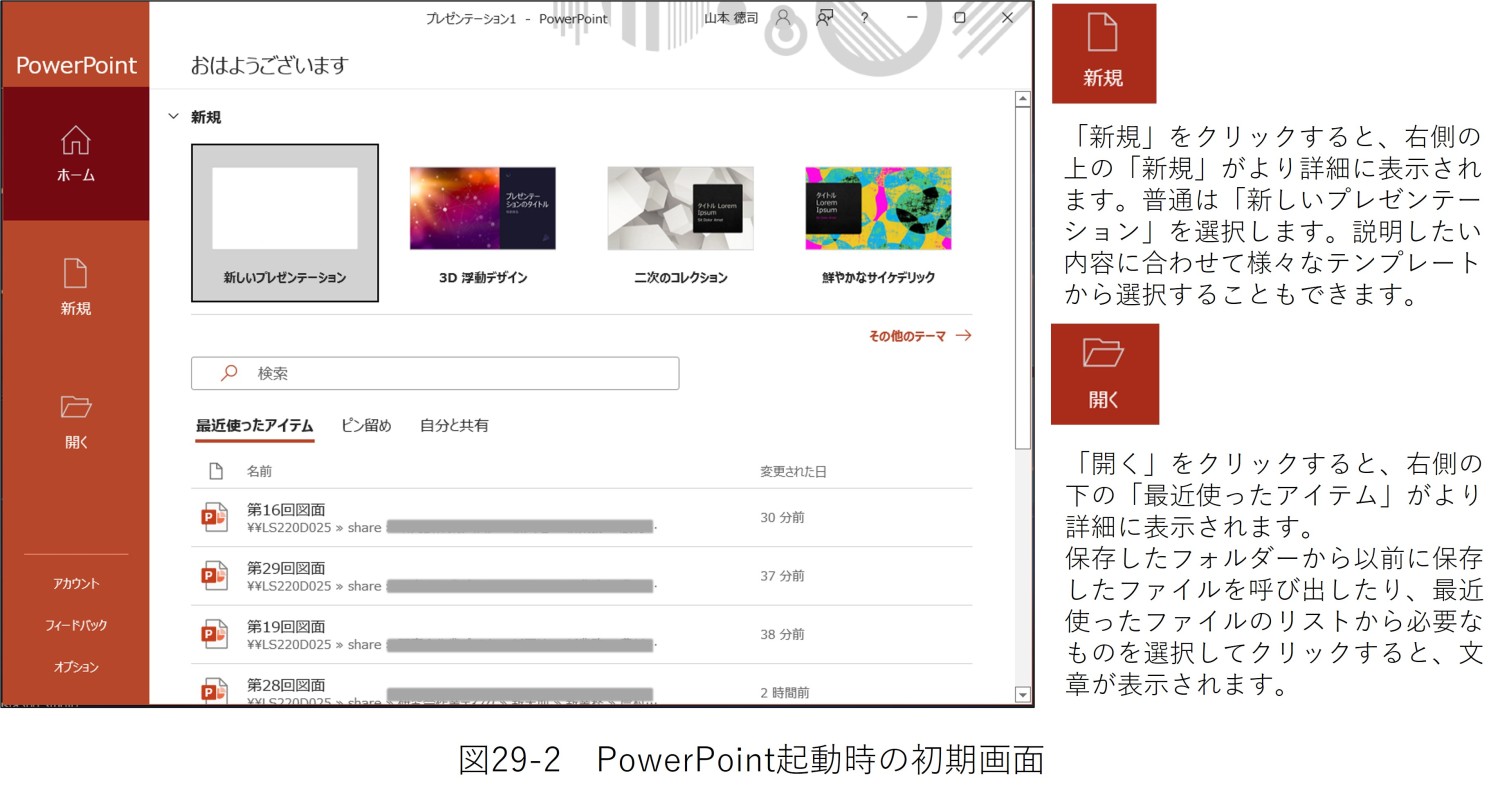Image resolution: width=1500 pixels, height=802 pixels.
Task: Click the 検索 search field
Action: tap(435, 373)
